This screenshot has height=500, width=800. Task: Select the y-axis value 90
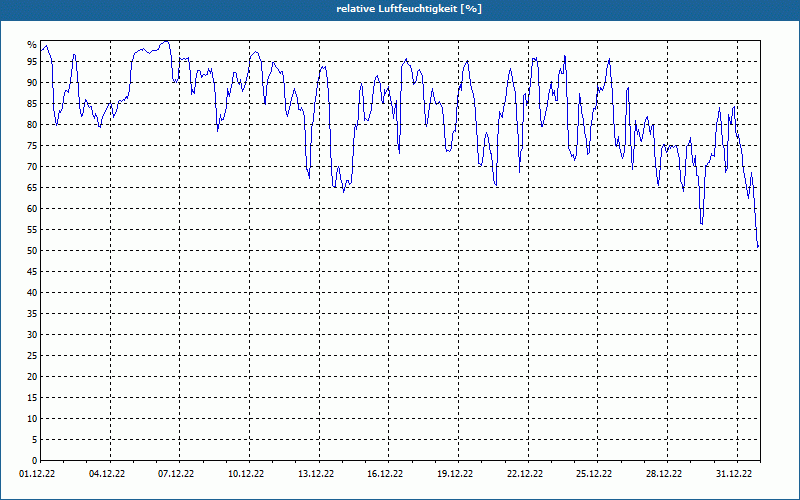click(32, 83)
